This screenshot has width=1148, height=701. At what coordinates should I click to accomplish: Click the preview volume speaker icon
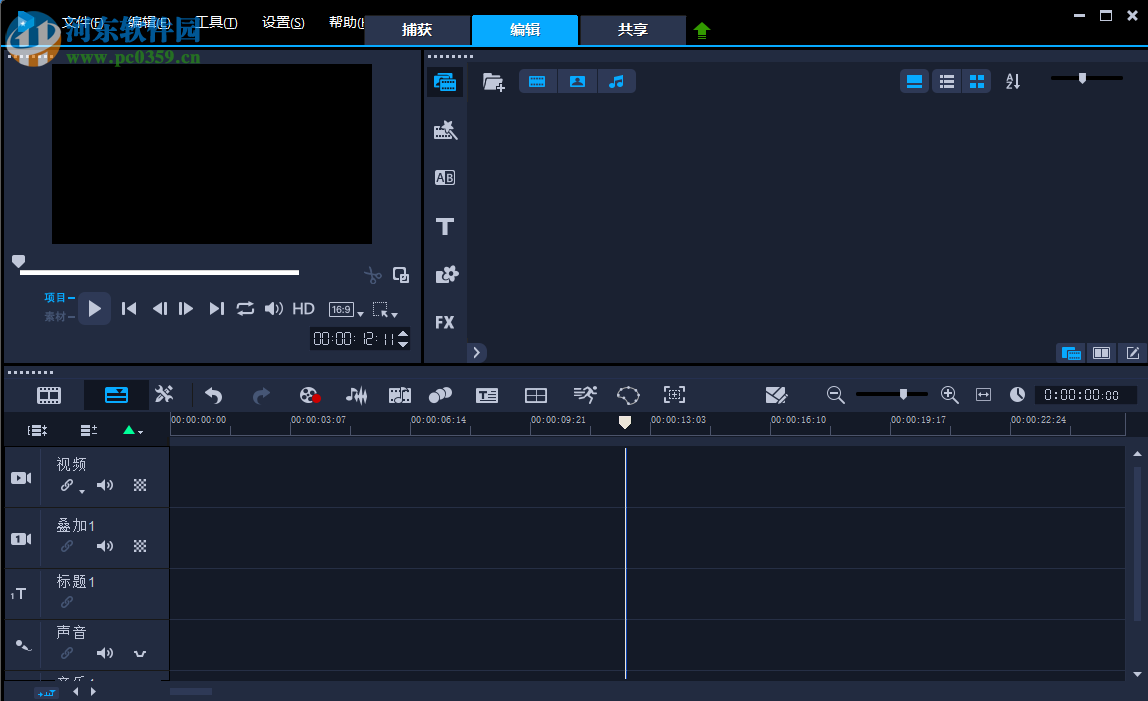coord(274,308)
